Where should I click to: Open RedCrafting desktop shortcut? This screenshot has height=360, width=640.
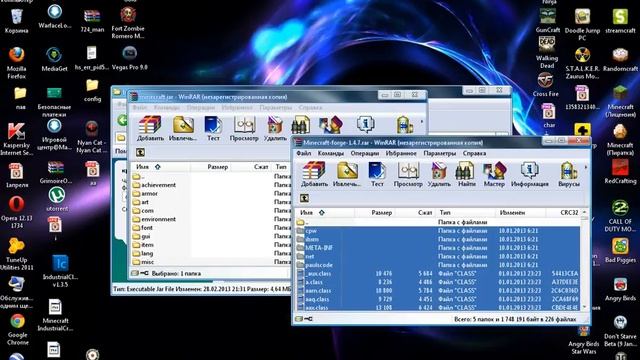tap(620, 171)
